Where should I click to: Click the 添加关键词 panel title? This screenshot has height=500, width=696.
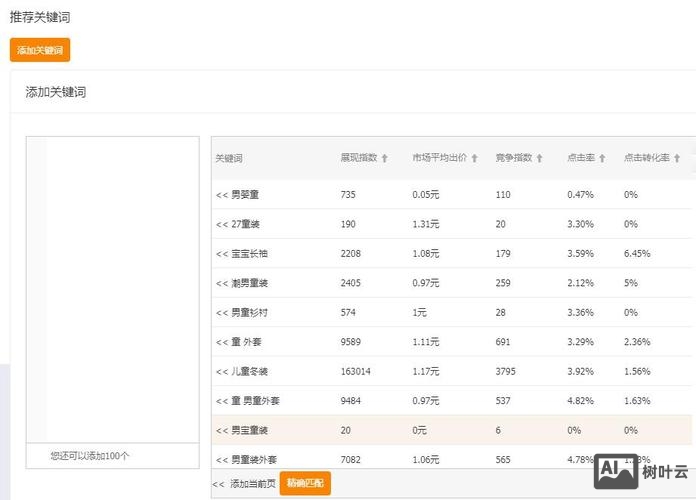click(55, 92)
